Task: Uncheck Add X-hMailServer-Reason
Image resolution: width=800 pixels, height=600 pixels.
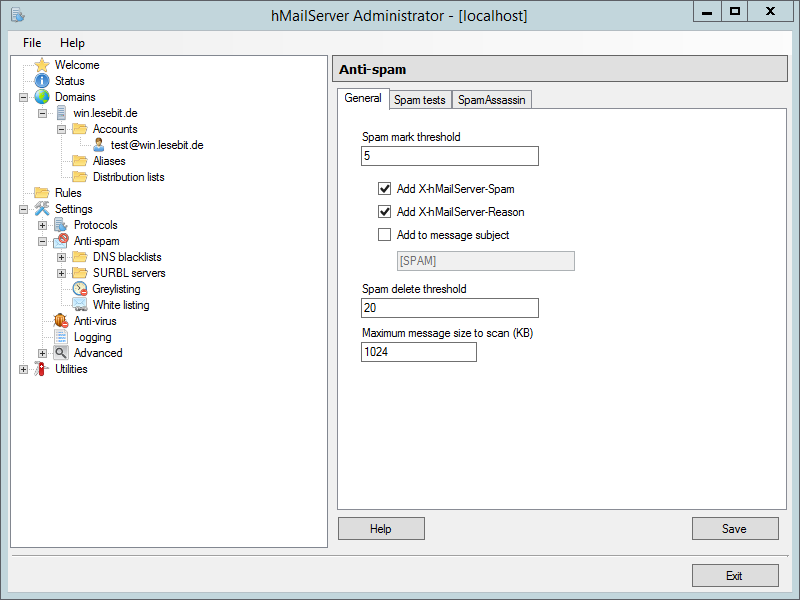Action: [384, 212]
